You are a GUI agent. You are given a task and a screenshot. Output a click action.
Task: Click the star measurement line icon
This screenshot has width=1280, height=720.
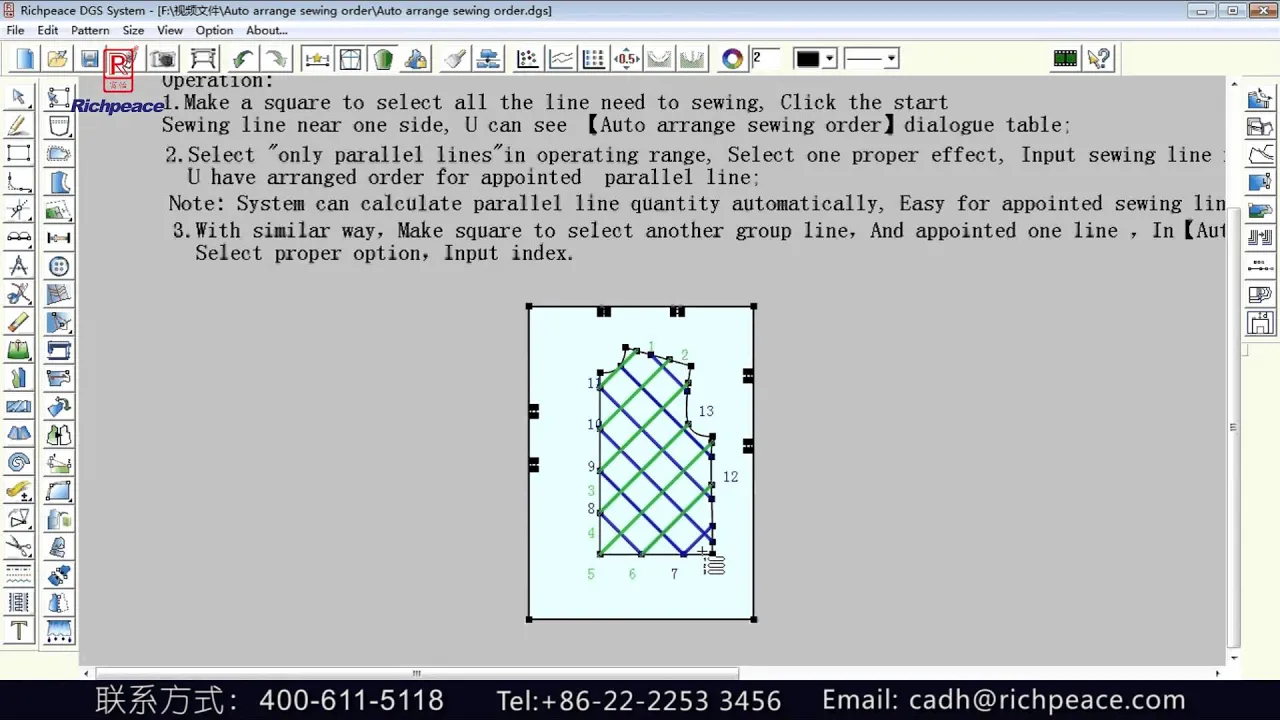click(x=317, y=59)
